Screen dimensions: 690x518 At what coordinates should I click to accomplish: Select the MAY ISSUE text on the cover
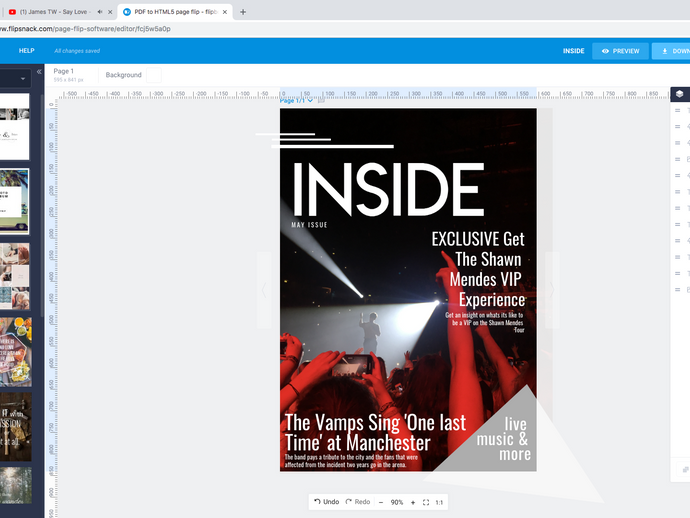(x=309, y=225)
